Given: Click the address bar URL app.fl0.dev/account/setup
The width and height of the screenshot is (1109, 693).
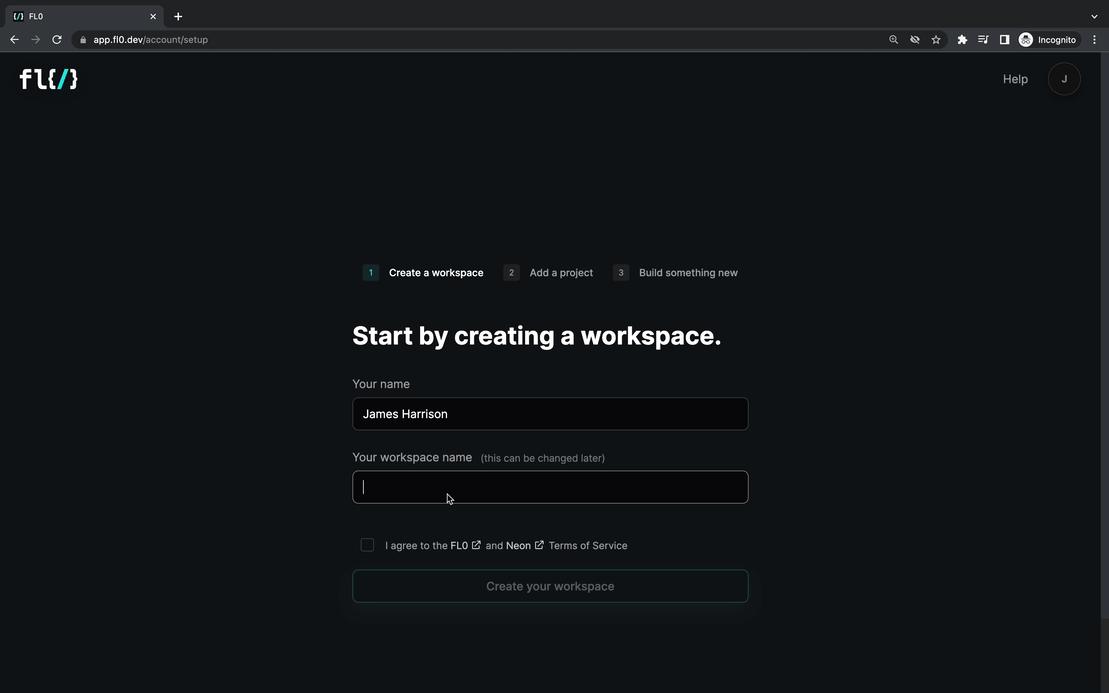Looking at the screenshot, I should 151,40.
